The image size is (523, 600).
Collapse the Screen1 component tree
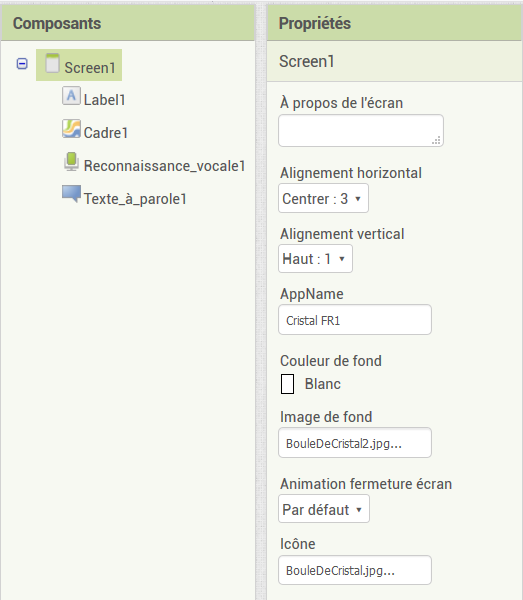click(x=22, y=64)
